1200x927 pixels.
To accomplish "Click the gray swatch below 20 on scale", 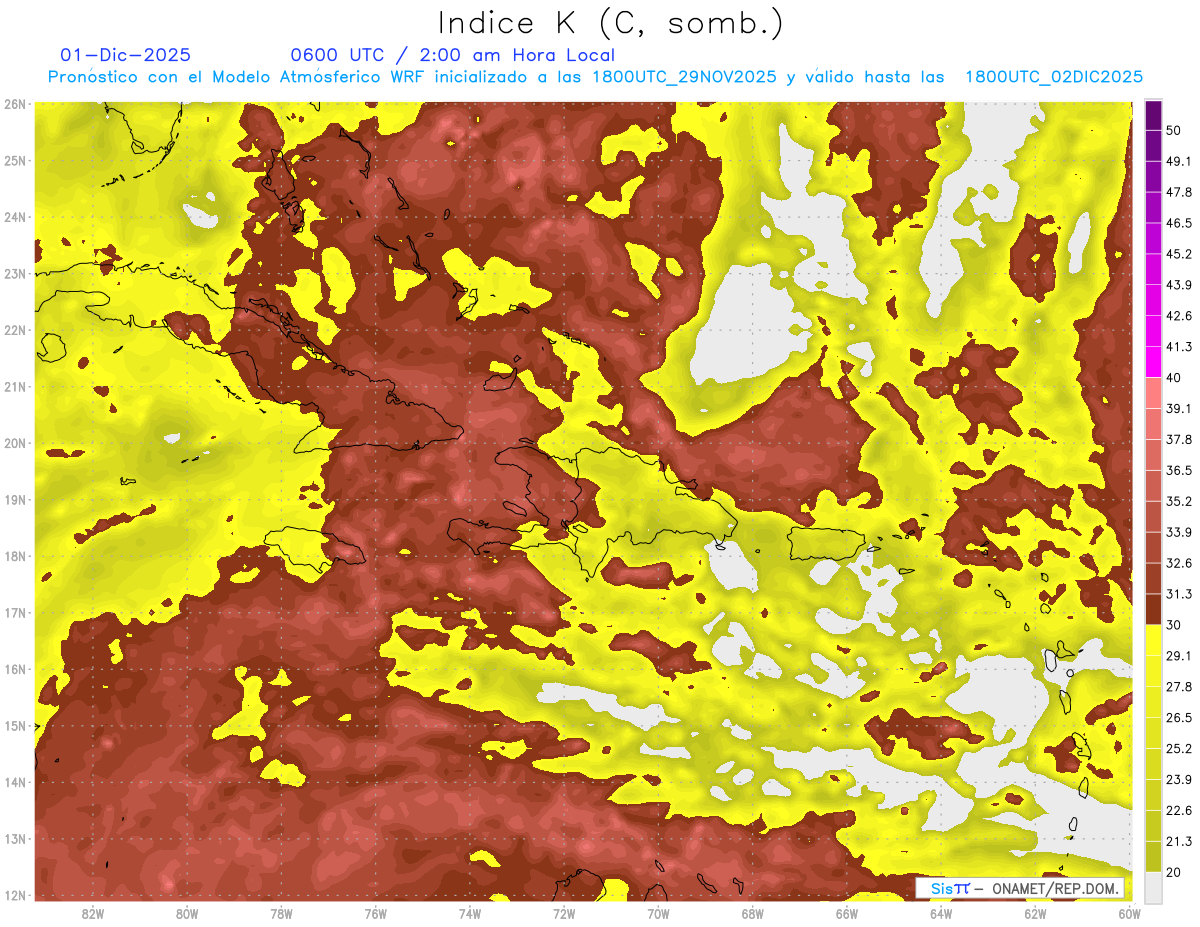I will coord(1153,886).
